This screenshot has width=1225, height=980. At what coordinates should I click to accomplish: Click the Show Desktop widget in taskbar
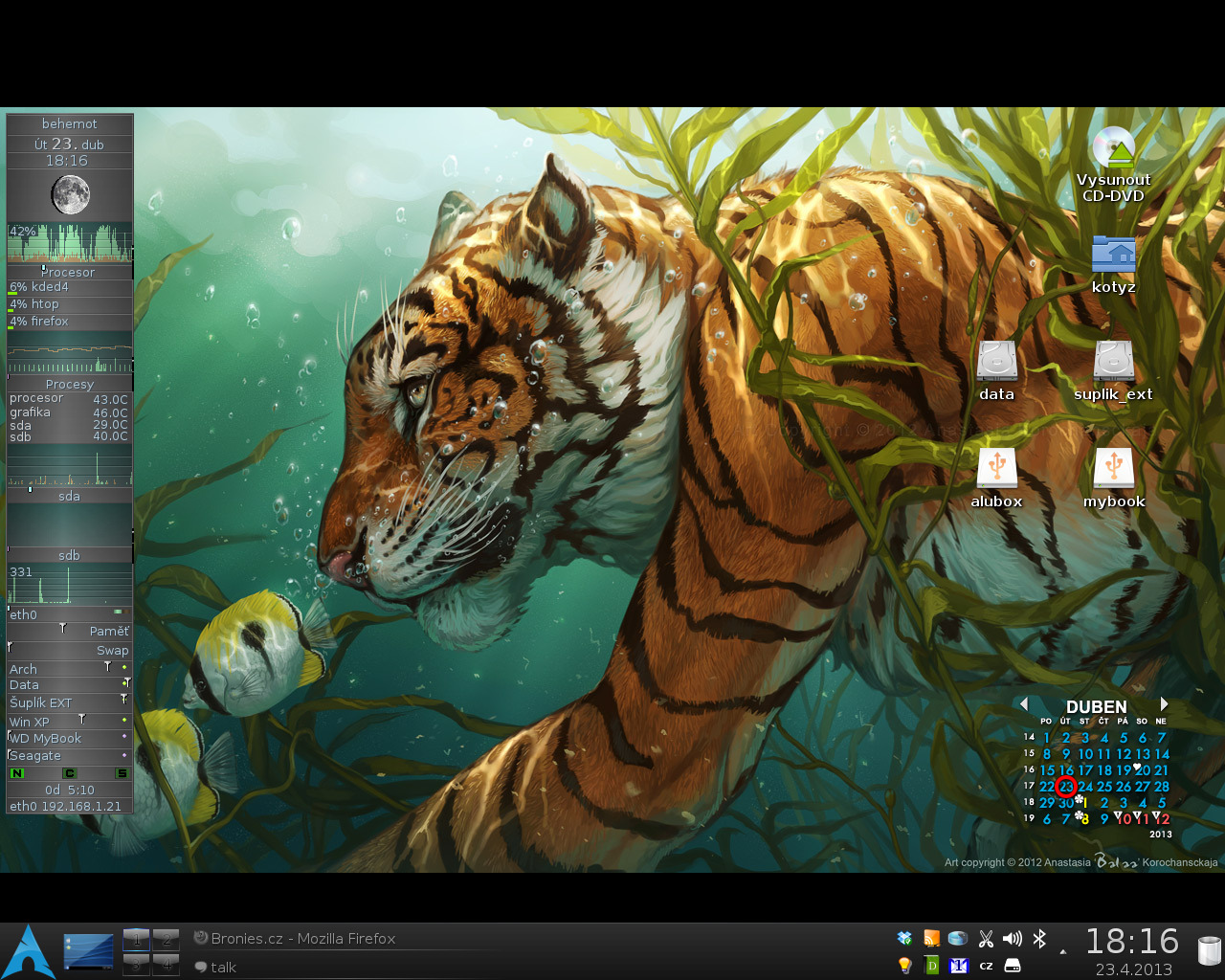[88, 951]
